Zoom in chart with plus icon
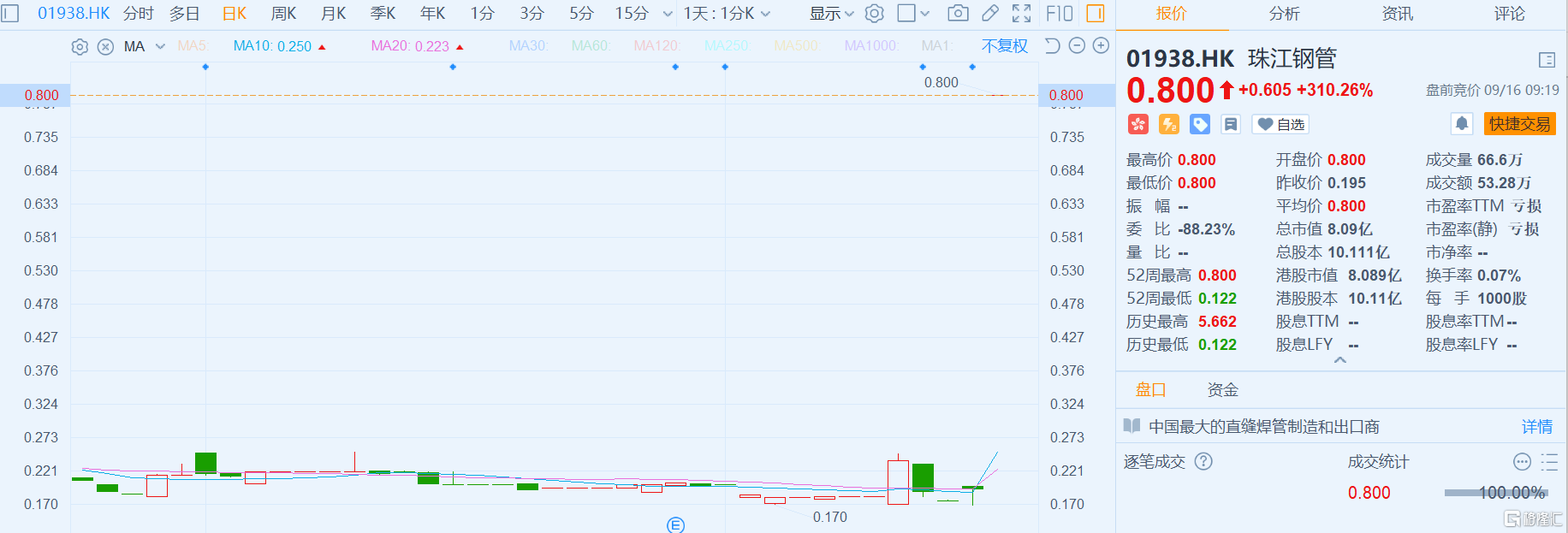This screenshot has height=533, width=1568. (1102, 46)
